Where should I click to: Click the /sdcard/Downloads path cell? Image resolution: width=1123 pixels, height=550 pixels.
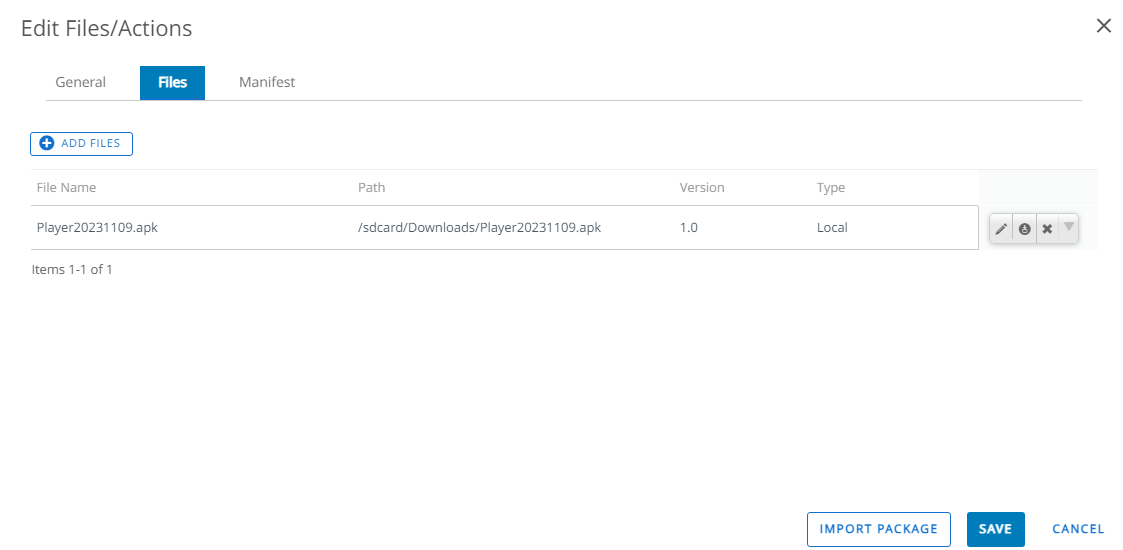479,228
